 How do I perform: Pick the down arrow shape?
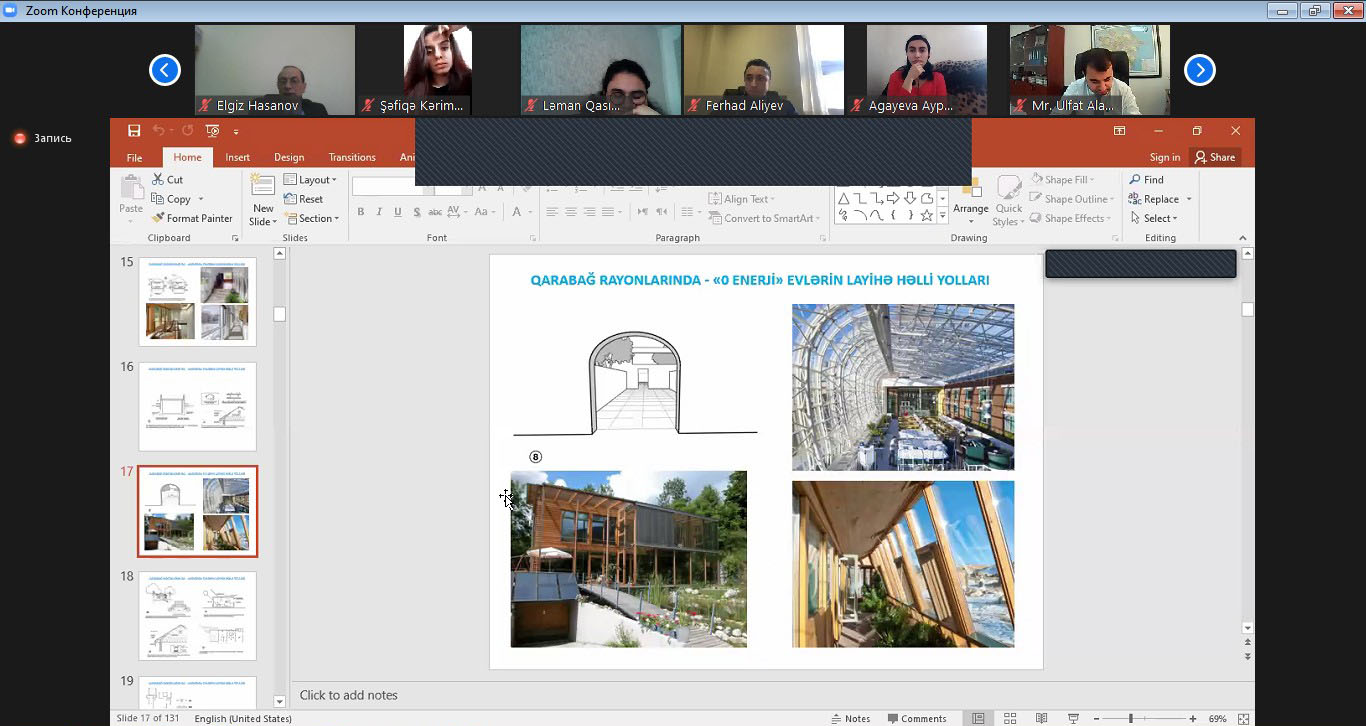pyautogui.click(x=910, y=198)
